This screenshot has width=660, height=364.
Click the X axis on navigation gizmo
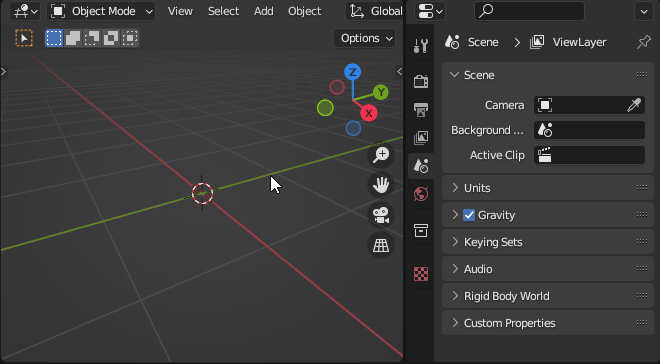coord(369,113)
